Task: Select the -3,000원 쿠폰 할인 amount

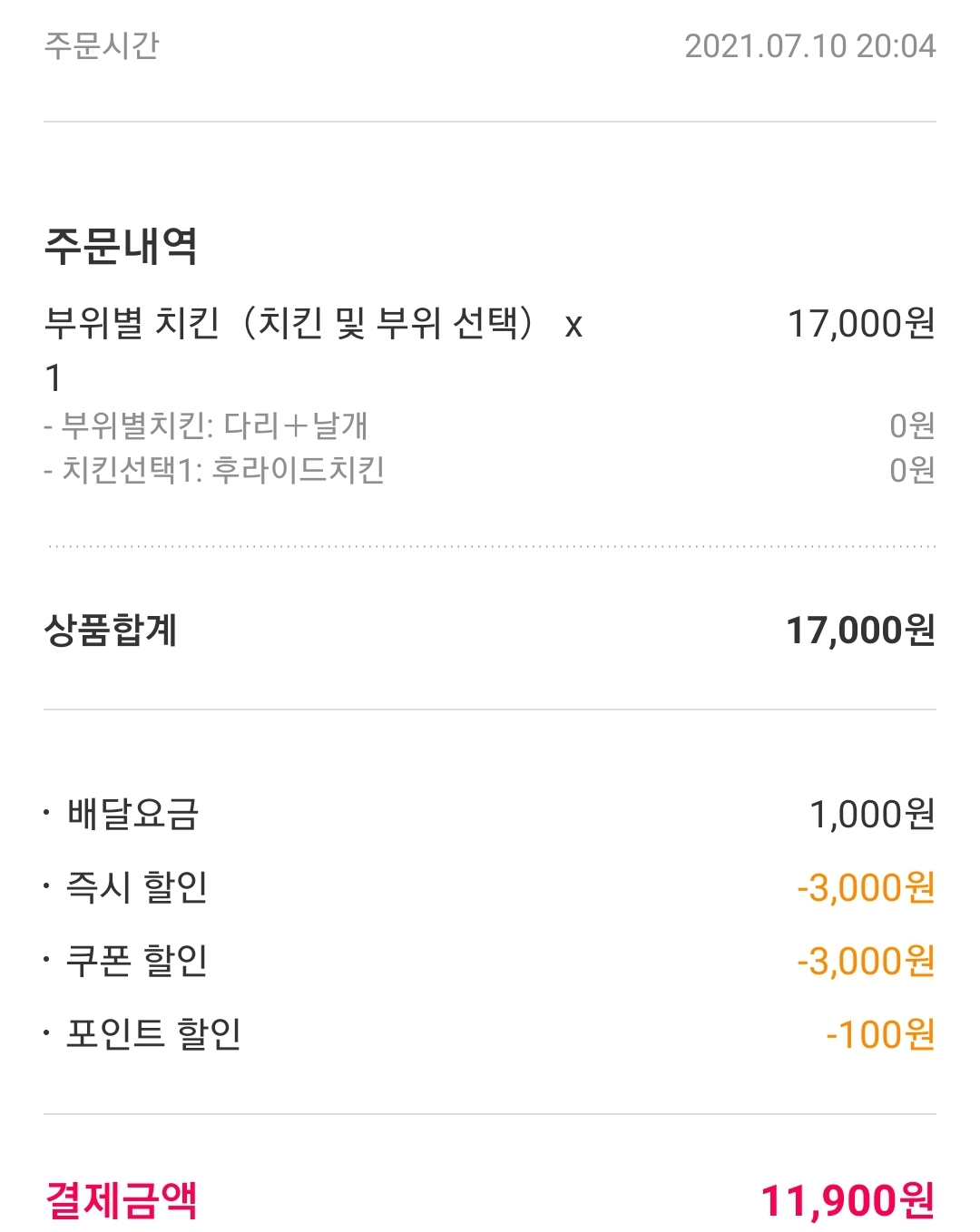Action: point(865,962)
